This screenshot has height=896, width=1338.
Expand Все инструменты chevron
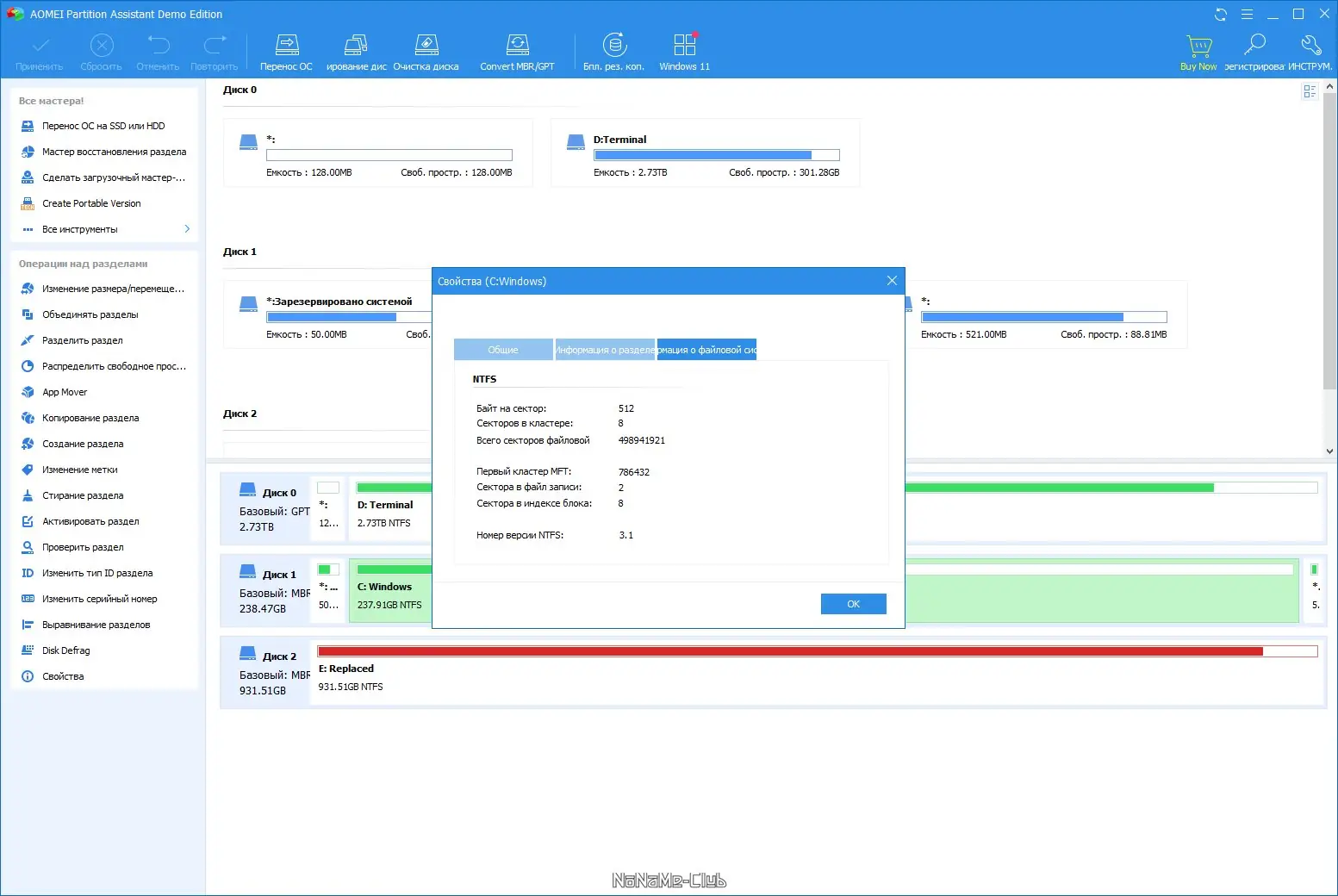[x=187, y=229]
